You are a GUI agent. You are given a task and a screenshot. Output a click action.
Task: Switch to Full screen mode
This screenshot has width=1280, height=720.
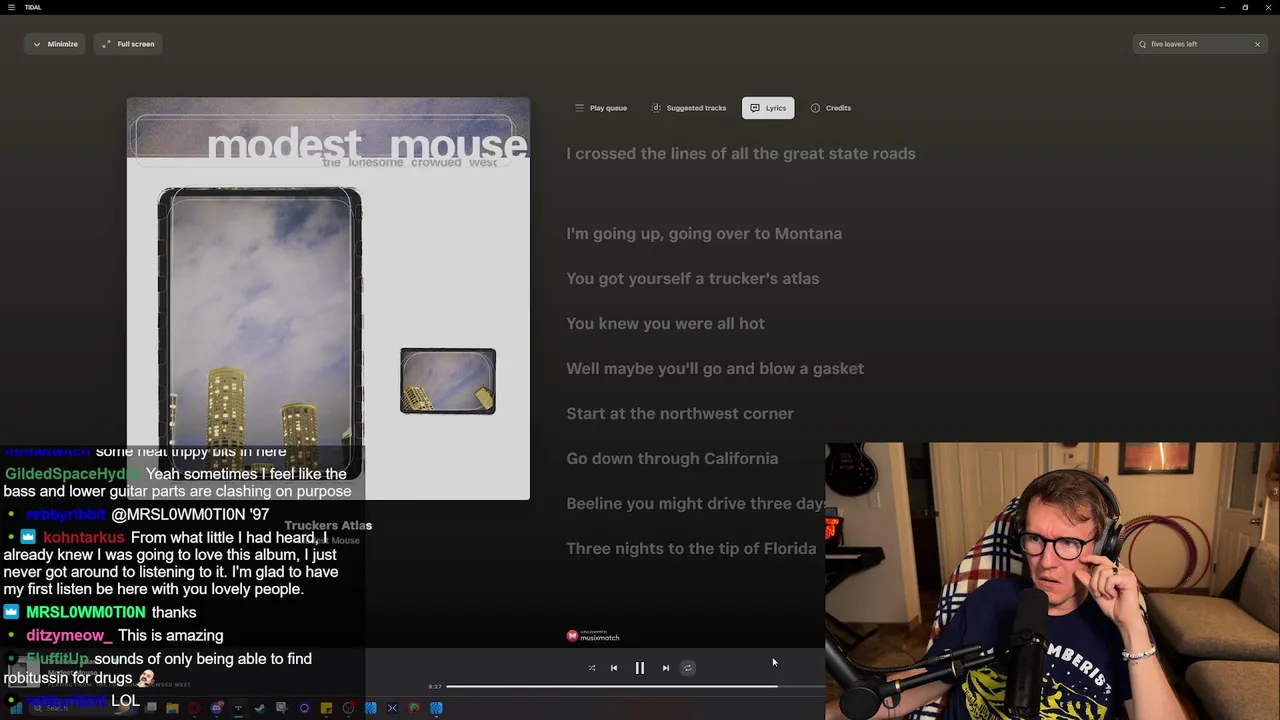[x=128, y=44]
